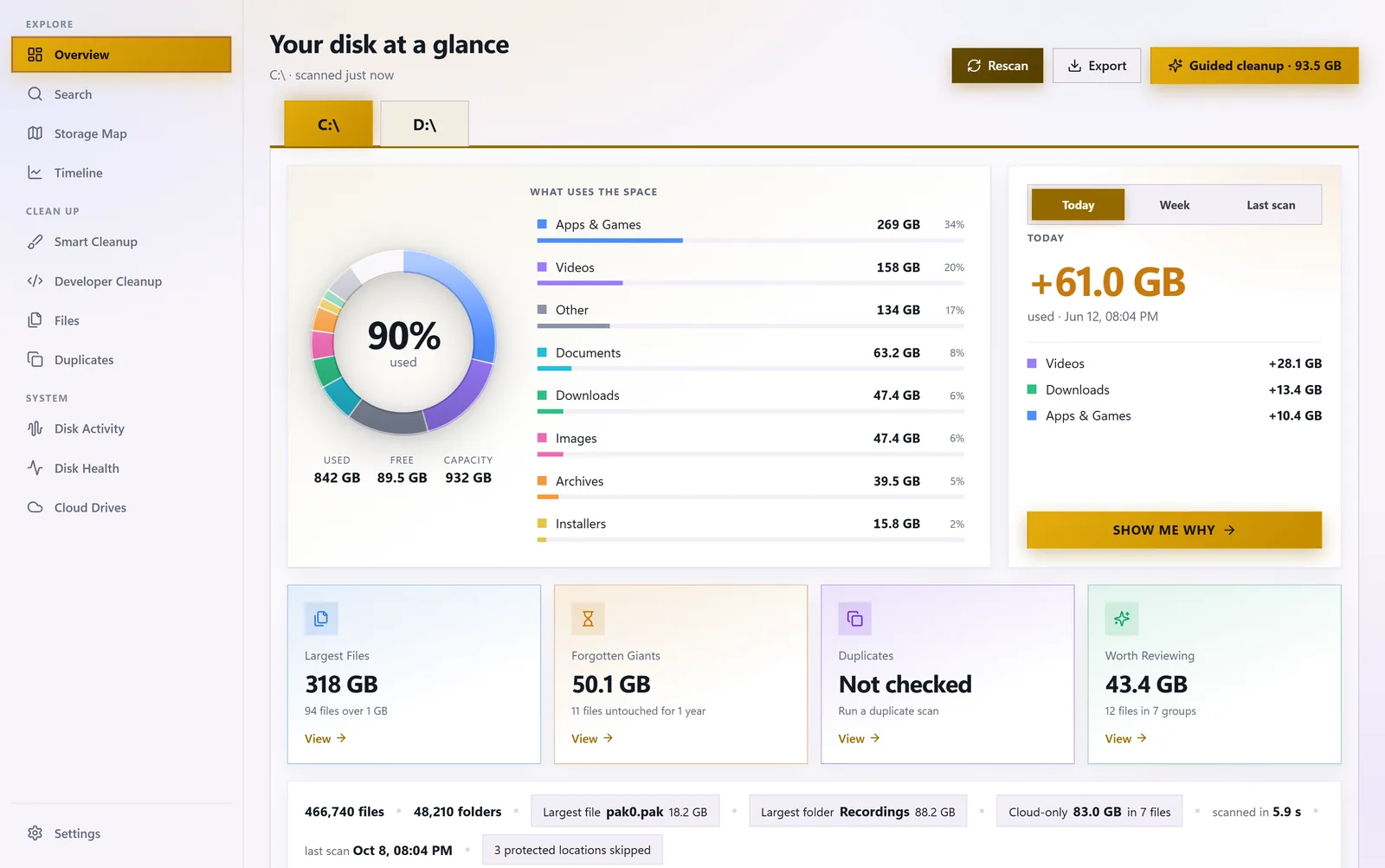Select the Last scan period tab
This screenshot has width=1385, height=868.
pyautogui.click(x=1271, y=205)
